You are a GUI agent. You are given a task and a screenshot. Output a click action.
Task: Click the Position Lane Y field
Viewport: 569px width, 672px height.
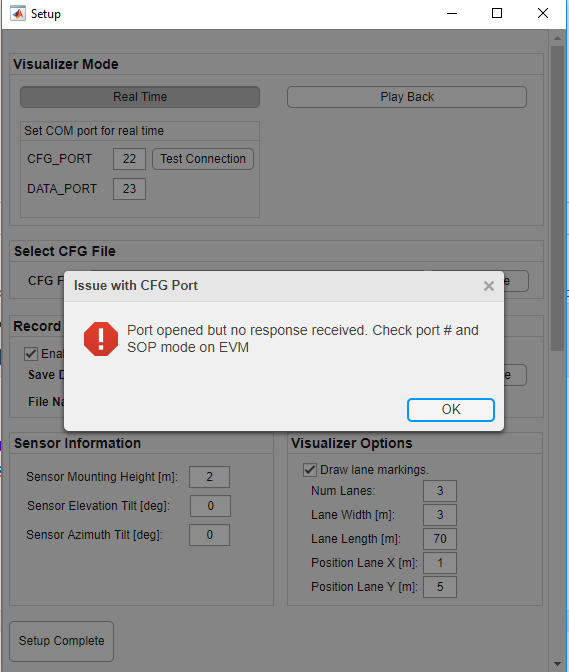[440, 587]
